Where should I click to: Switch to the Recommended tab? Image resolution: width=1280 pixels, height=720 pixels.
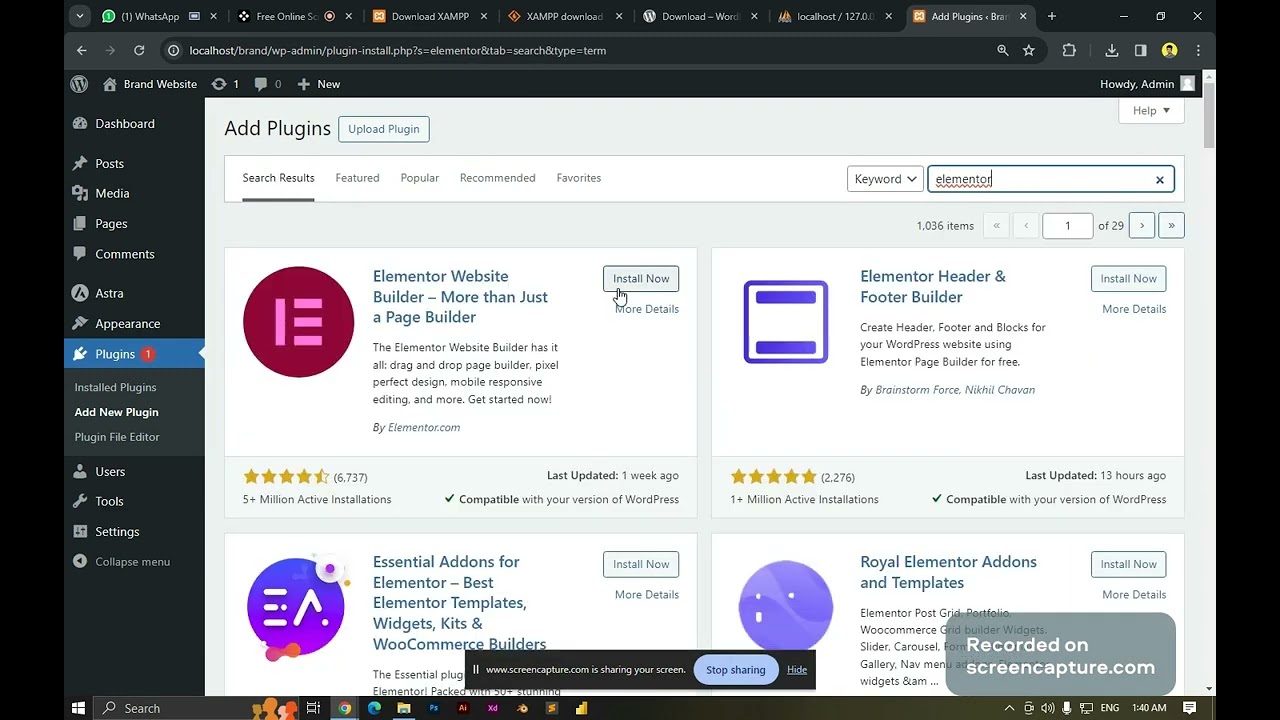click(x=497, y=178)
